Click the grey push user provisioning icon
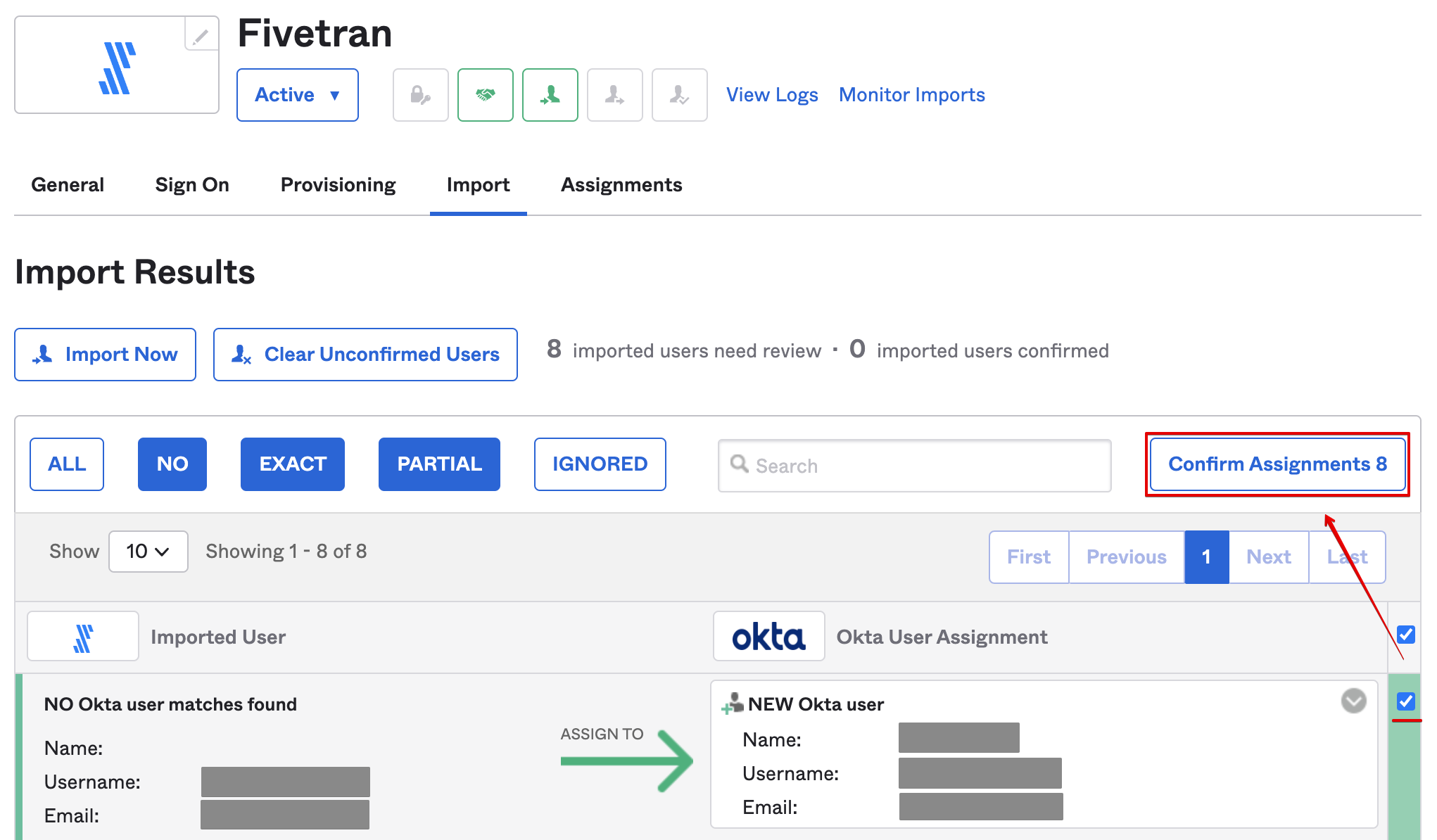This screenshot has height=840, width=1437. coord(615,95)
